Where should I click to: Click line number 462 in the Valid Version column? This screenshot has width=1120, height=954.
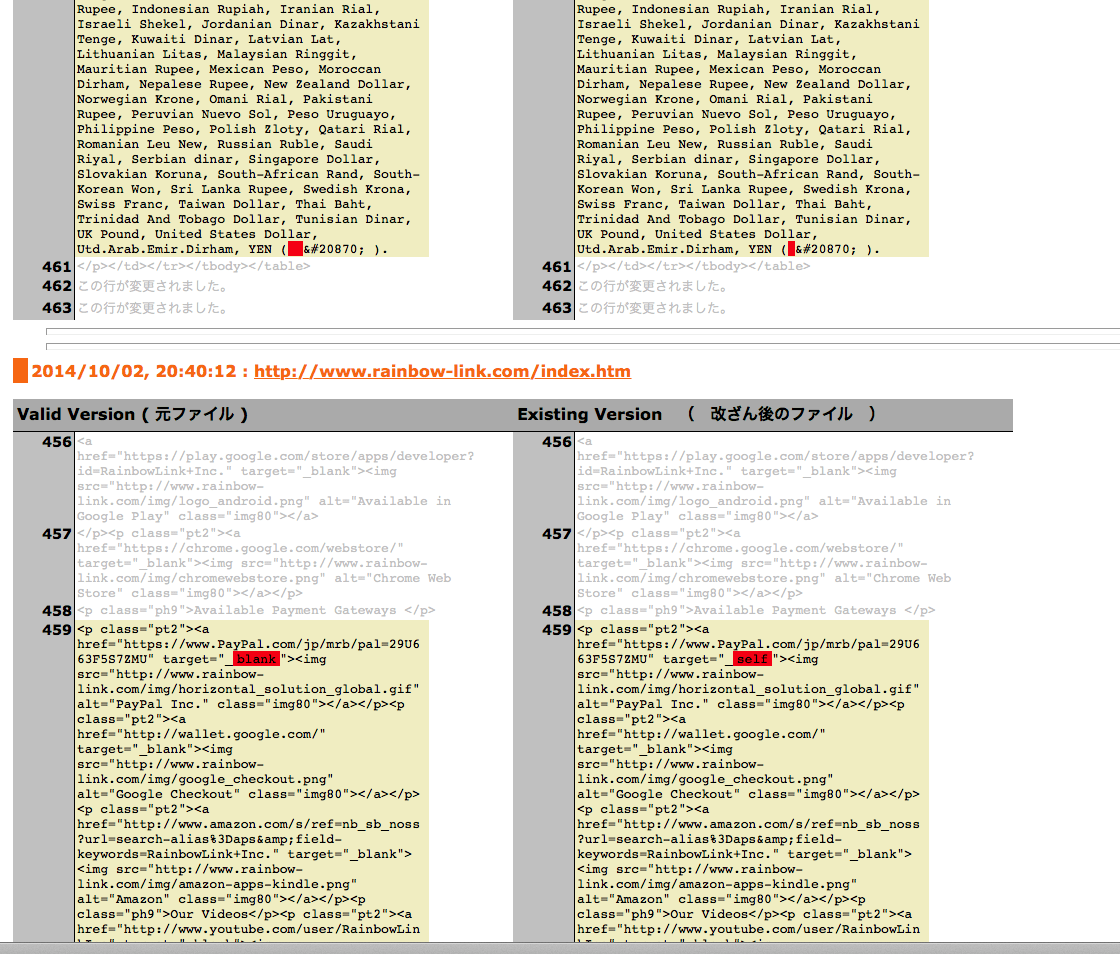click(56, 286)
